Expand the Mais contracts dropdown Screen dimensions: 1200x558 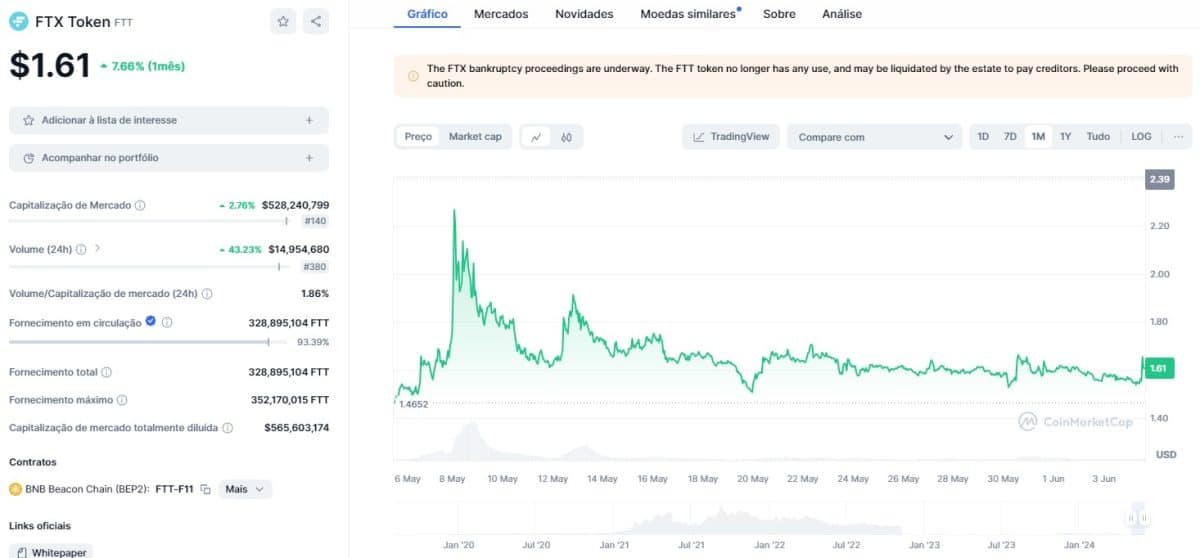click(x=245, y=489)
